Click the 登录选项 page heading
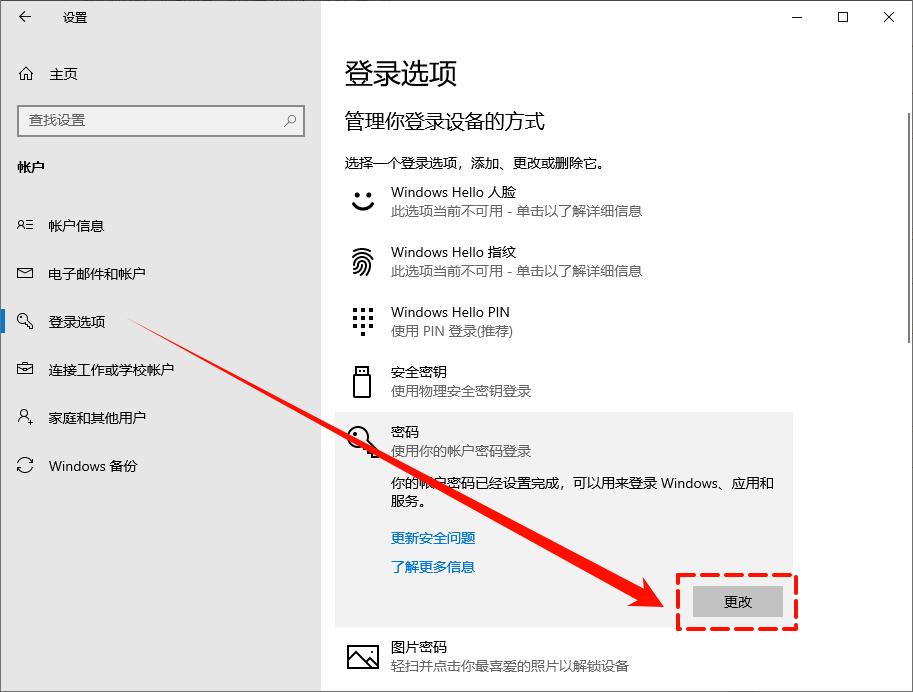The width and height of the screenshot is (913, 692). point(401,73)
